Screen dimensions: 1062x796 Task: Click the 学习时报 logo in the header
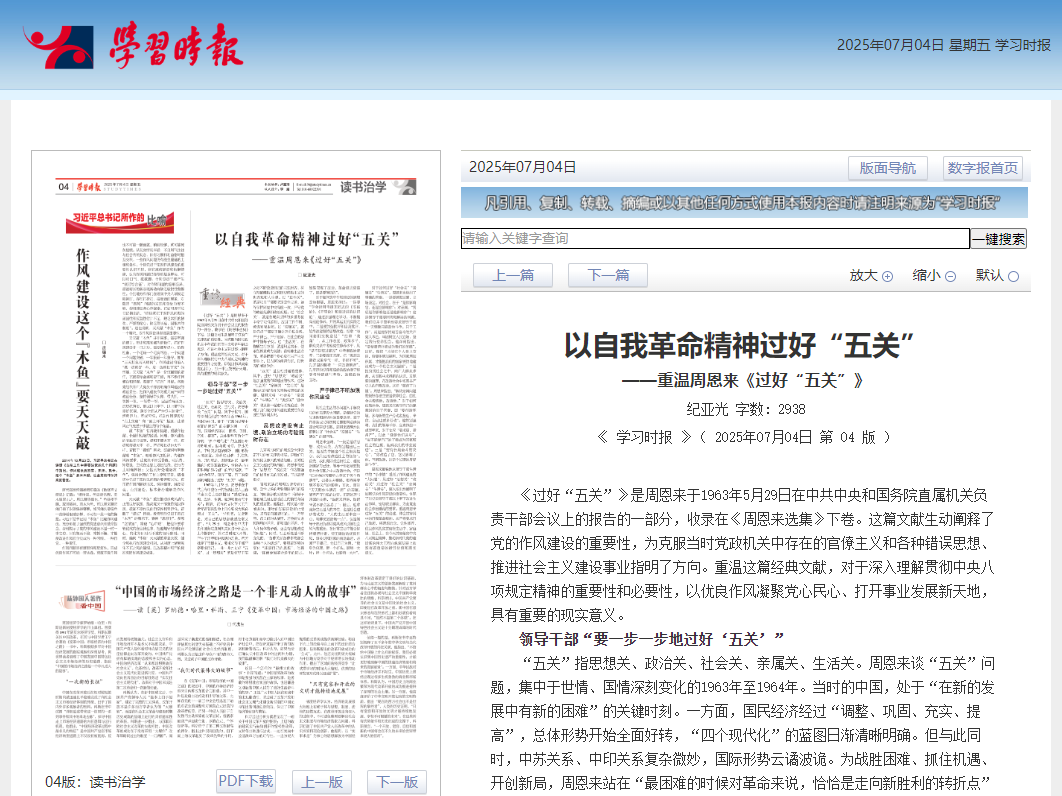(x=133, y=46)
